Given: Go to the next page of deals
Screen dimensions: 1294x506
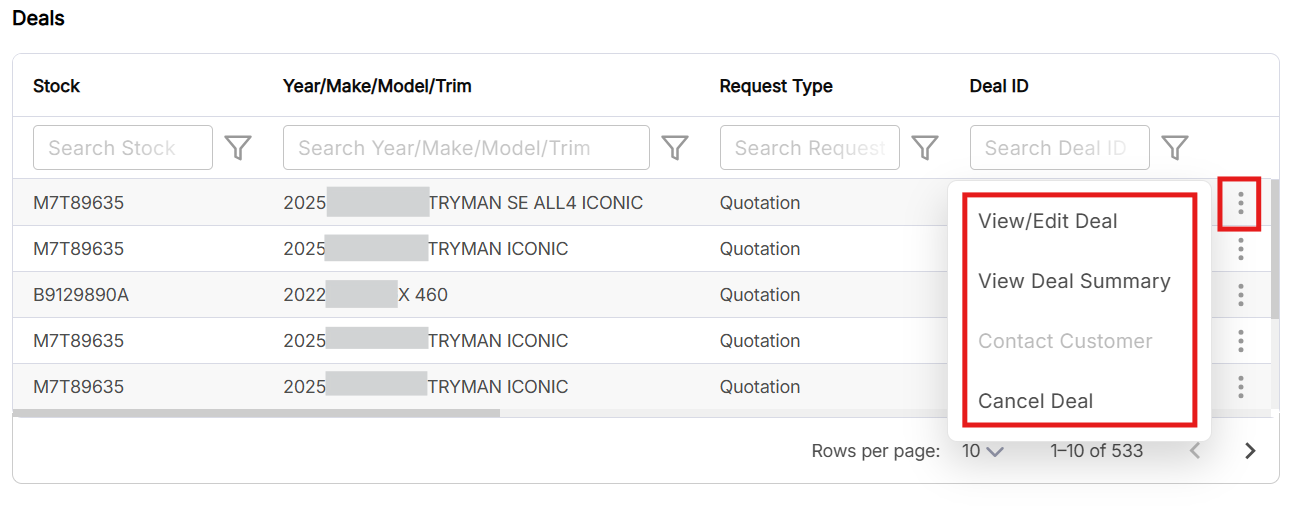Looking at the screenshot, I should 1249,451.
